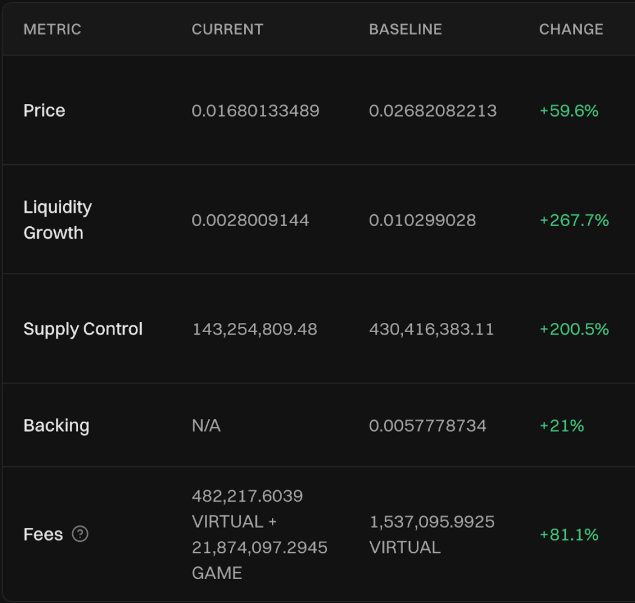Select the Price current value 0.01680133489
The image size is (635, 603).
click(x=255, y=110)
